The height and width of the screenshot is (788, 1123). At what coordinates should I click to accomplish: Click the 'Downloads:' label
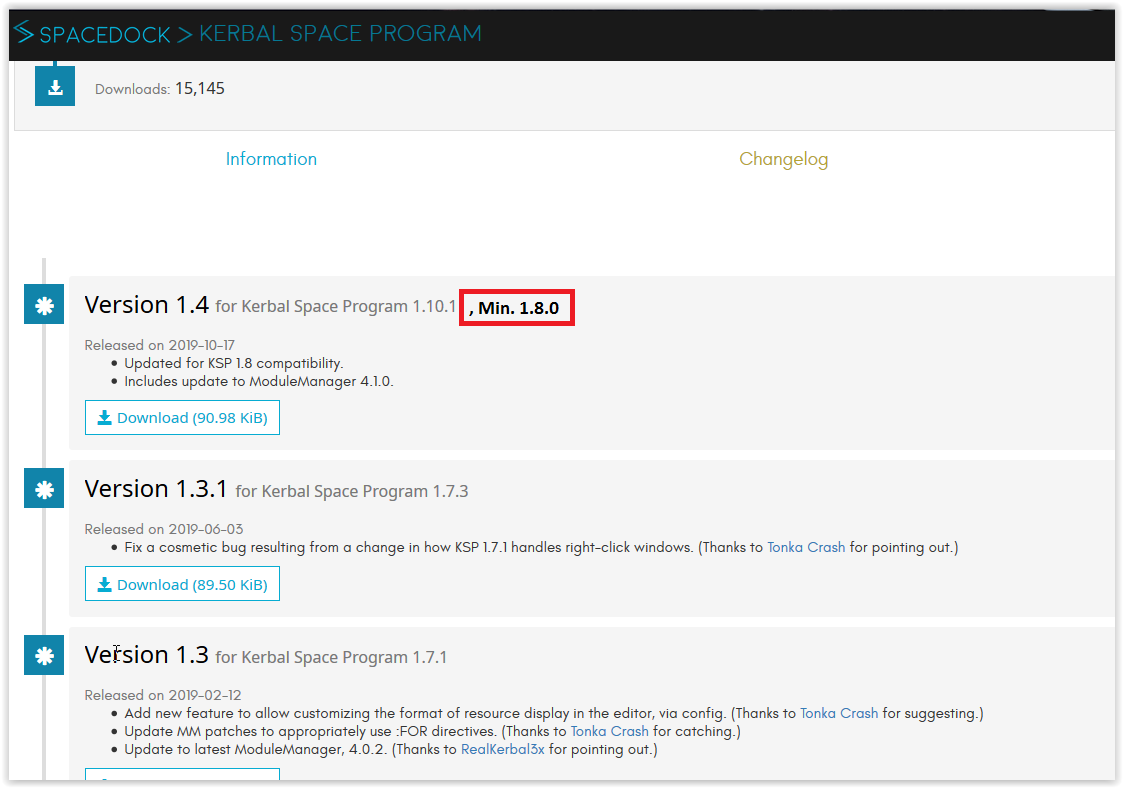[132, 90]
